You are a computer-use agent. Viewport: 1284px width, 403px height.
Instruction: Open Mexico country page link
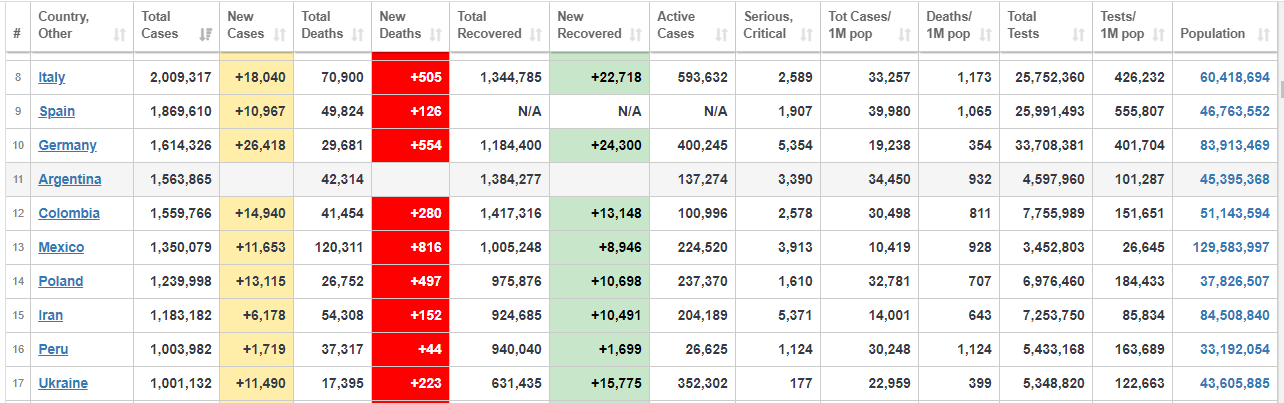coord(61,247)
